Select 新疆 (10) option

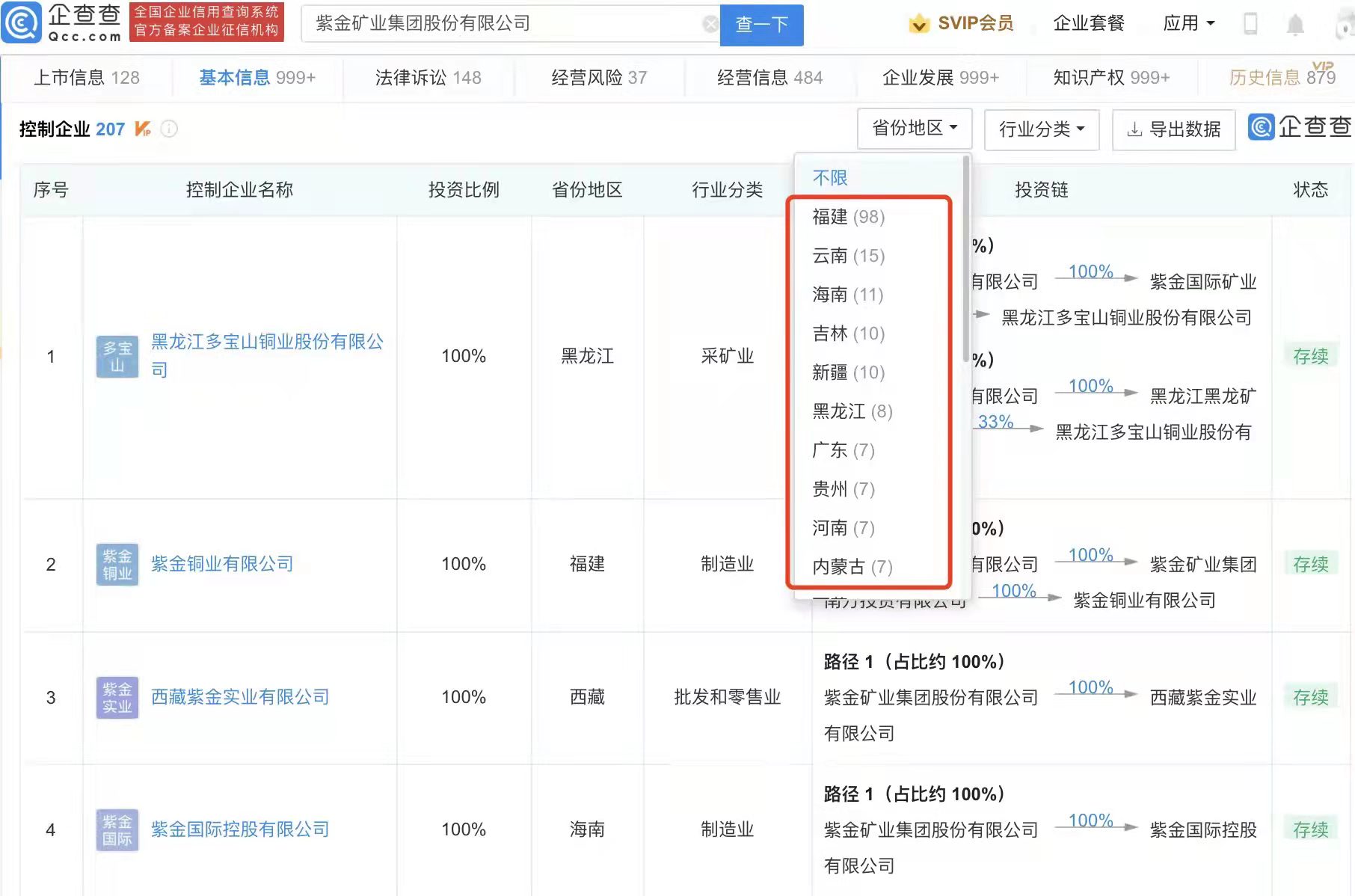tap(849, 372)
